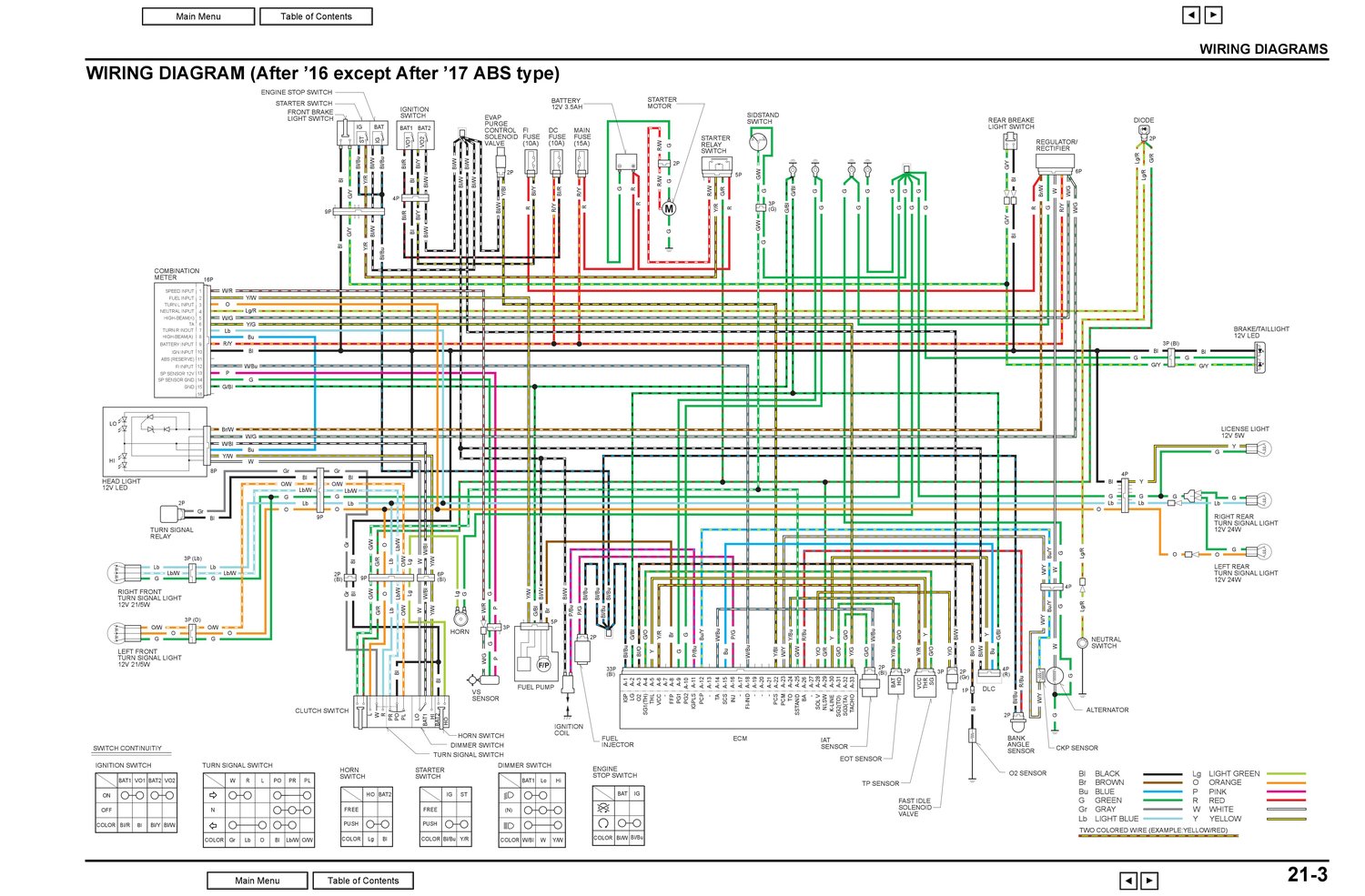Click the 'COMBINATION METER' label
This screenshot has width=1365, height=896.
[x=177, y=274]
